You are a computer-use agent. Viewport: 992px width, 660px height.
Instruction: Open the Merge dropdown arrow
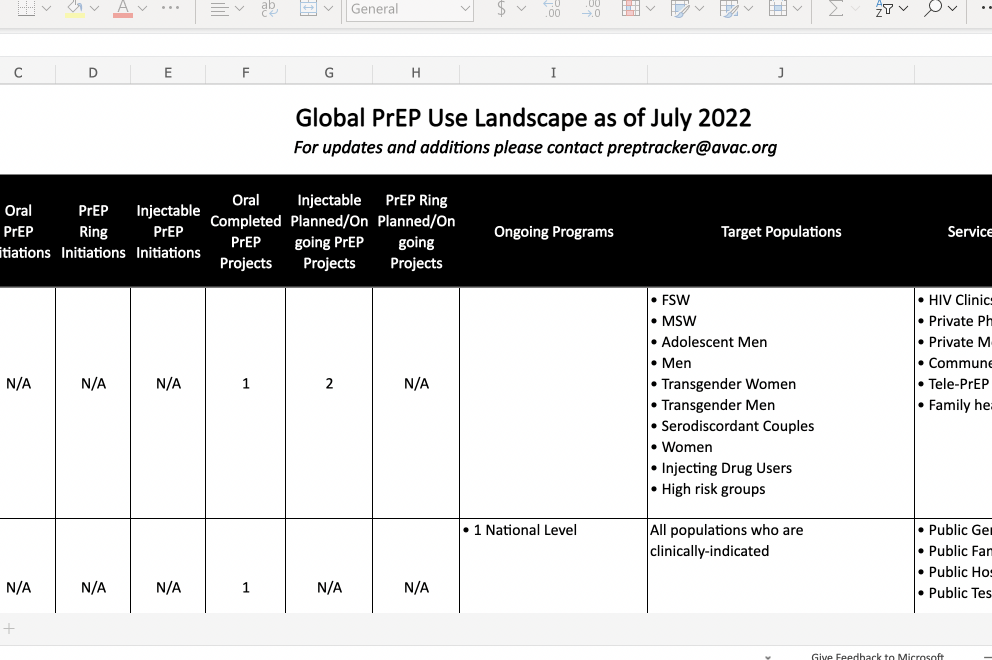coord(328,8)
